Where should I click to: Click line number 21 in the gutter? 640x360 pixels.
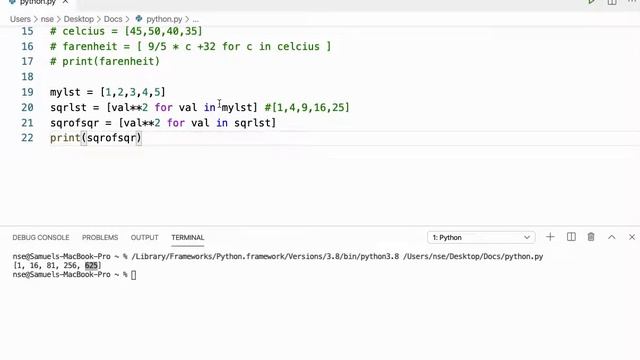coord(27,123)
